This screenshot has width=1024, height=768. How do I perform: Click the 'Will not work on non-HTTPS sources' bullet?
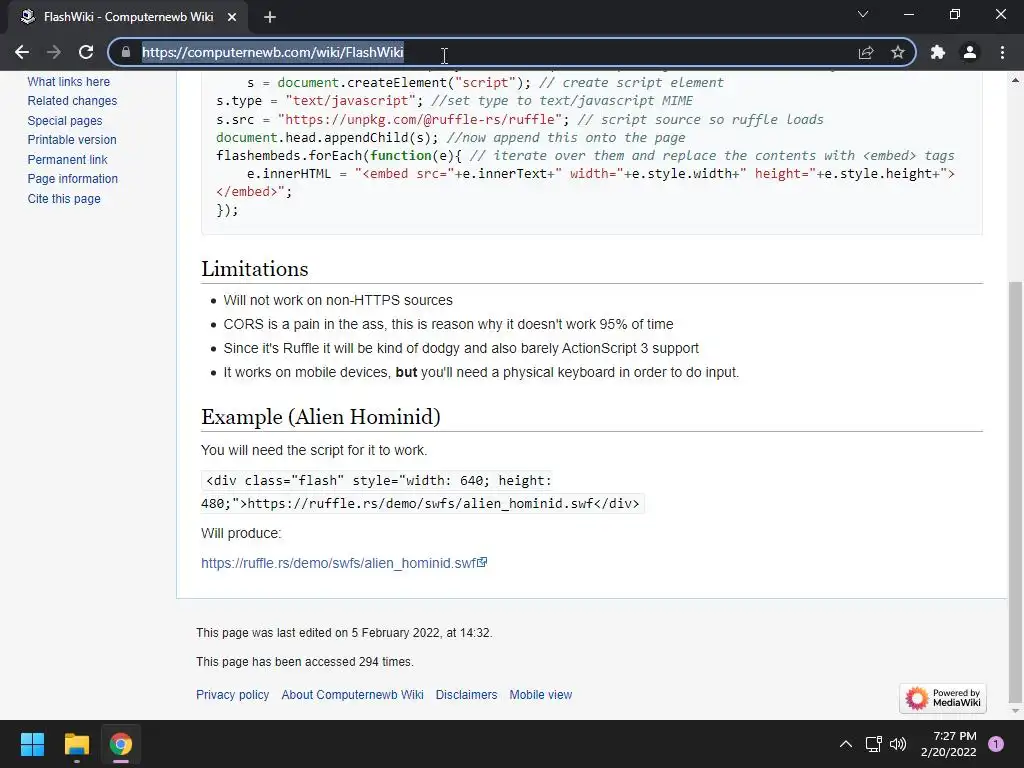tap(338, 300)
